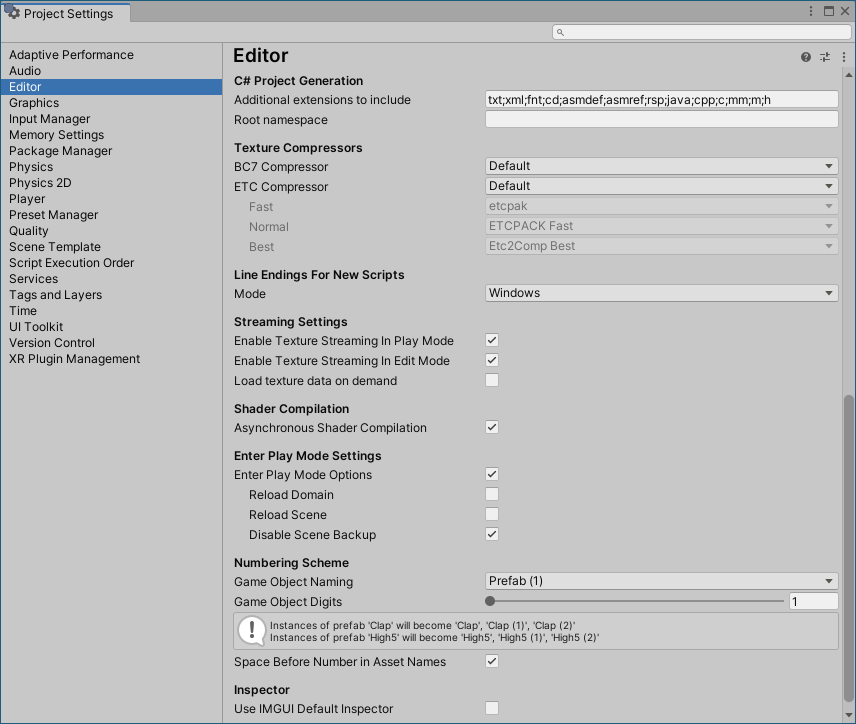Click the Fast etcpak dropdown
856x724 pixels.
(x=662, y=206)
